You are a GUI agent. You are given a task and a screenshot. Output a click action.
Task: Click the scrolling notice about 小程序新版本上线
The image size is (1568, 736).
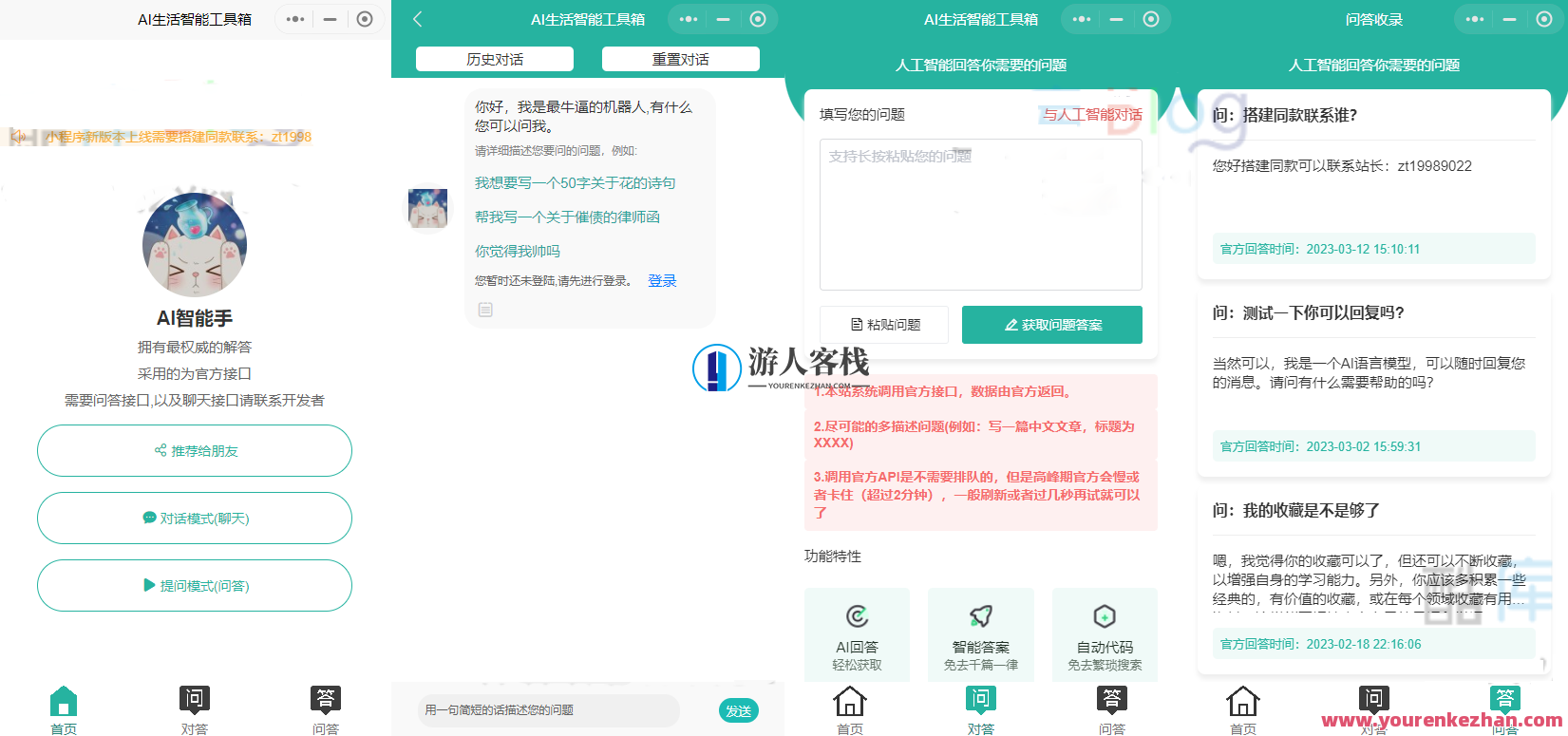[x=179, y=137]
